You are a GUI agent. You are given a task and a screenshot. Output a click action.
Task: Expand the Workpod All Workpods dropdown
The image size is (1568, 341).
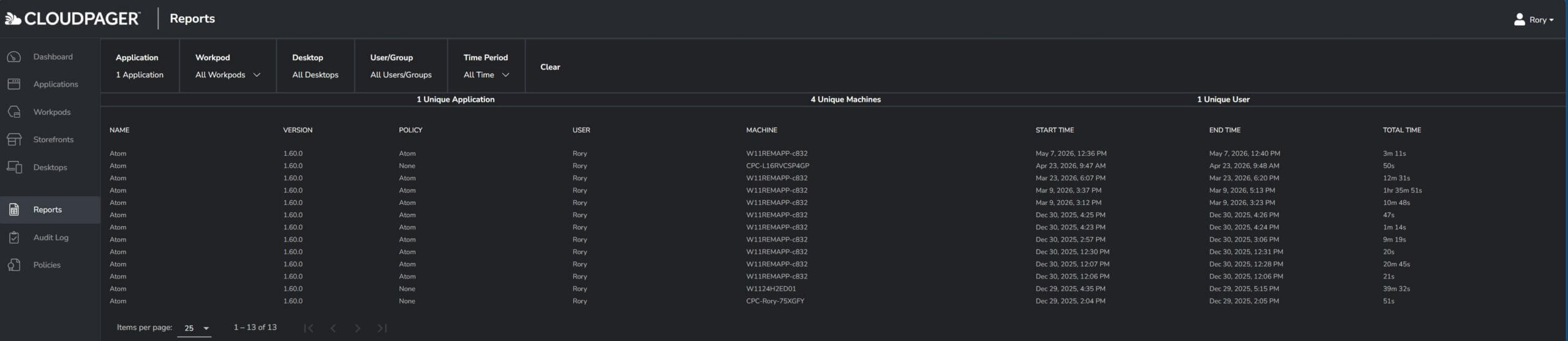pos(228,75)
